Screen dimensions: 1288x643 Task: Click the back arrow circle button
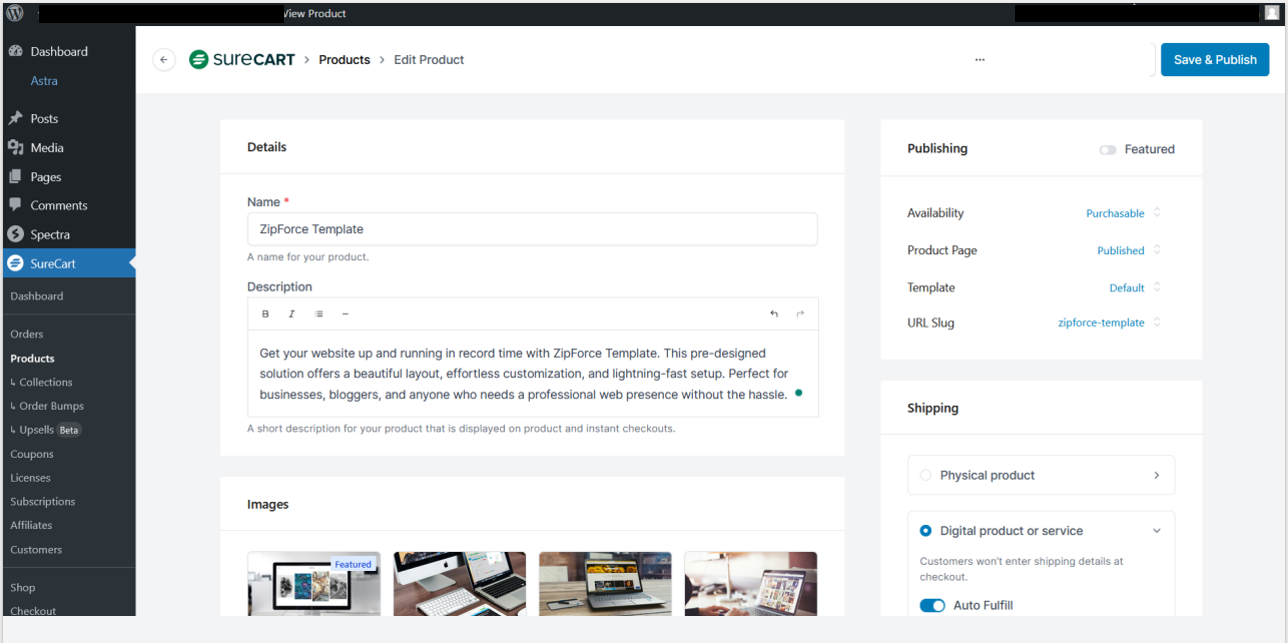click(x=164, y=60)
